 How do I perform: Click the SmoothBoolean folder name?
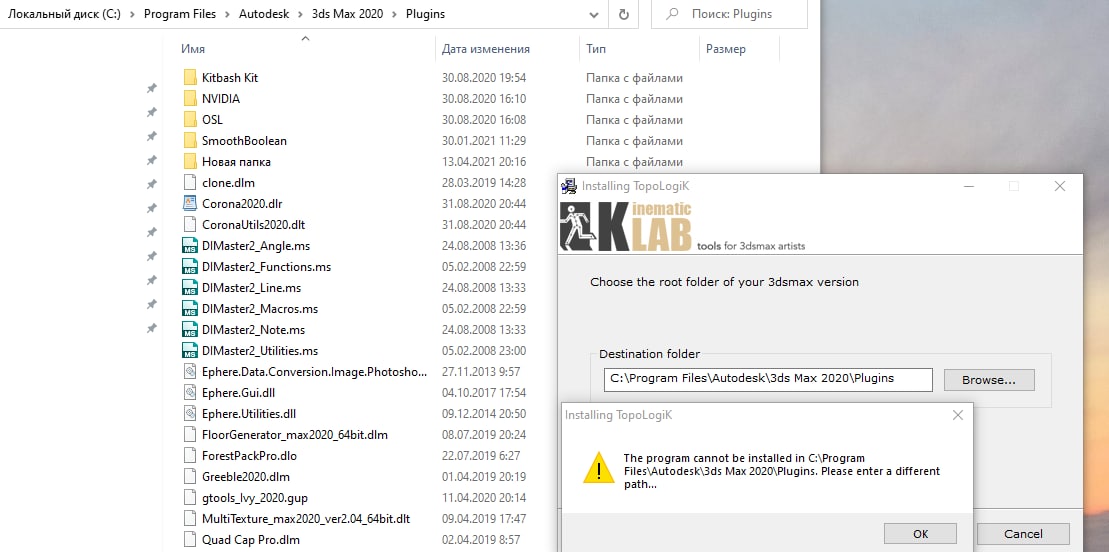(x=244, y=141)
